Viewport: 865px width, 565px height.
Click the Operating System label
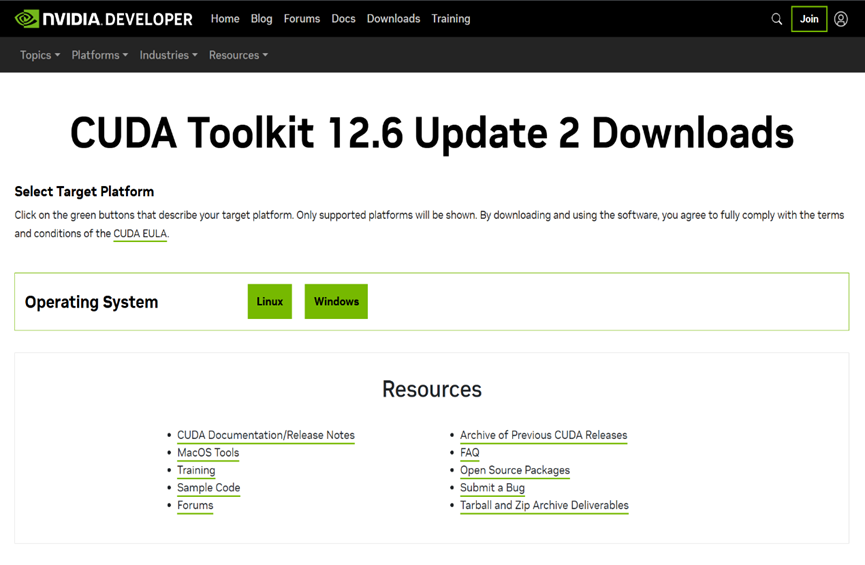(x=92, y=302)
